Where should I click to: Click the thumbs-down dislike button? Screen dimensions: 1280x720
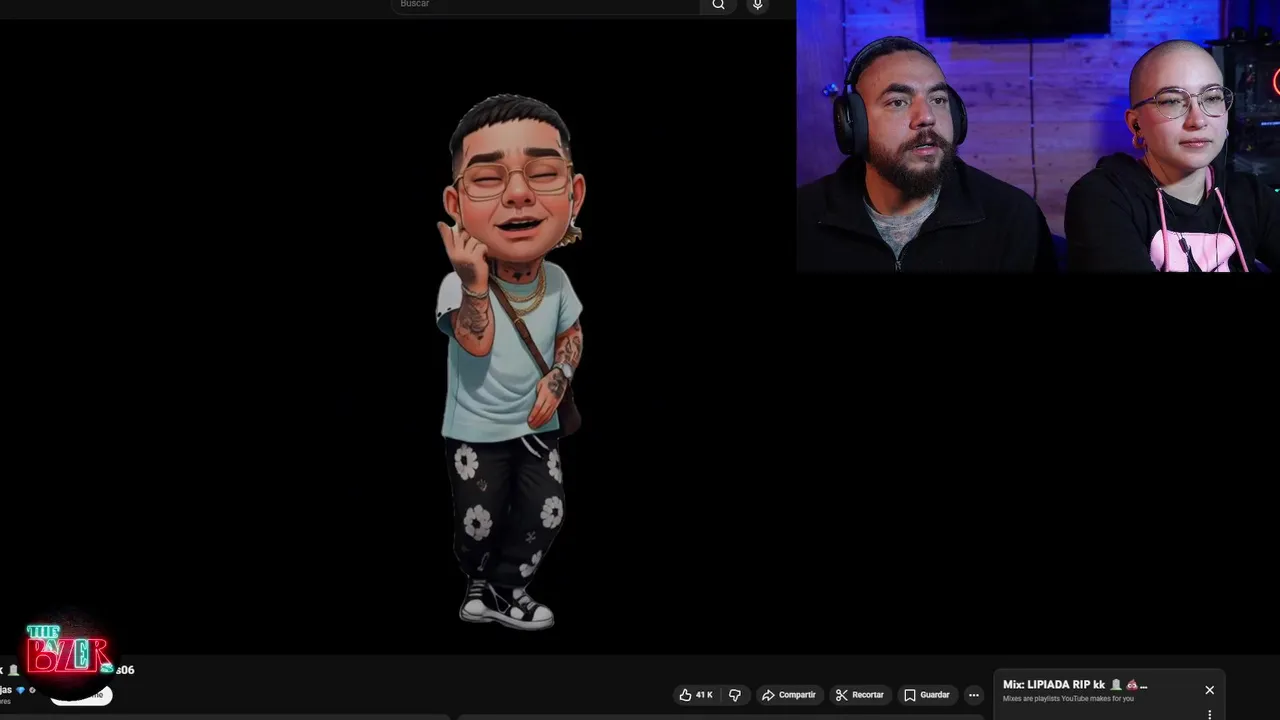pyautogui.click(x=735, y=695)
